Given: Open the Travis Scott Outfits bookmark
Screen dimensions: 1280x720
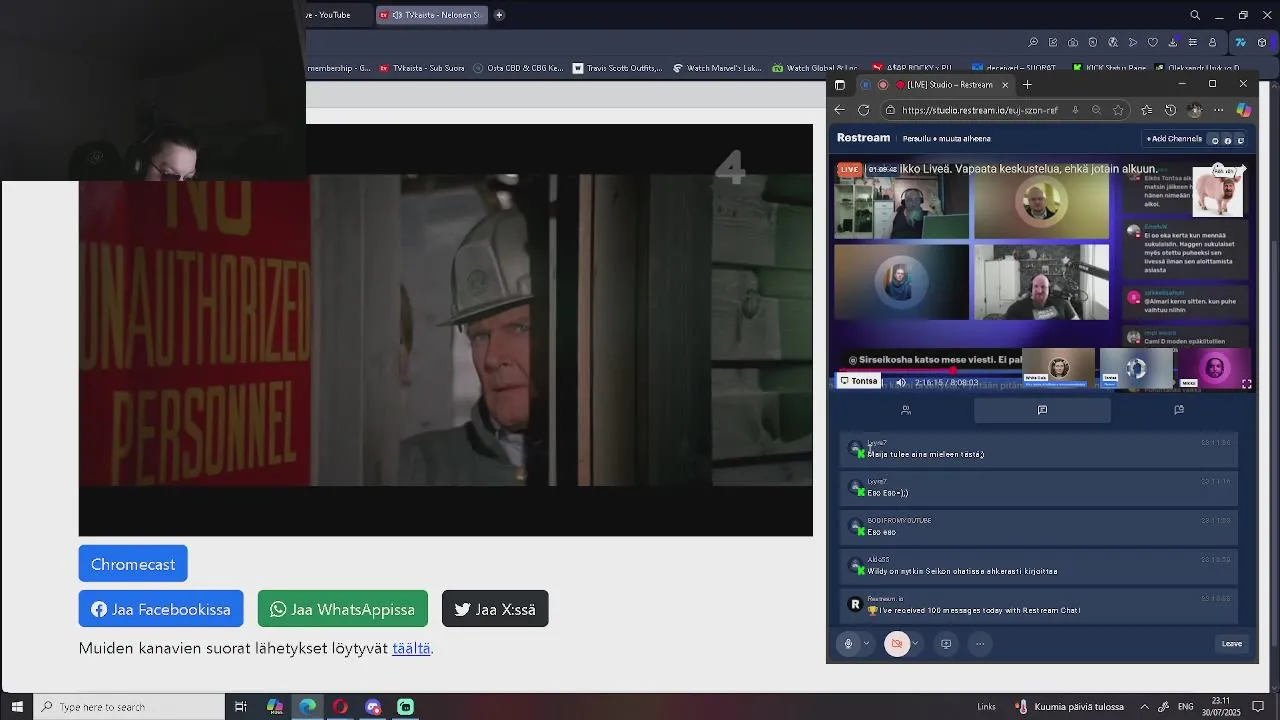Looking at the screenshot, I should click(x=617, y=68).
